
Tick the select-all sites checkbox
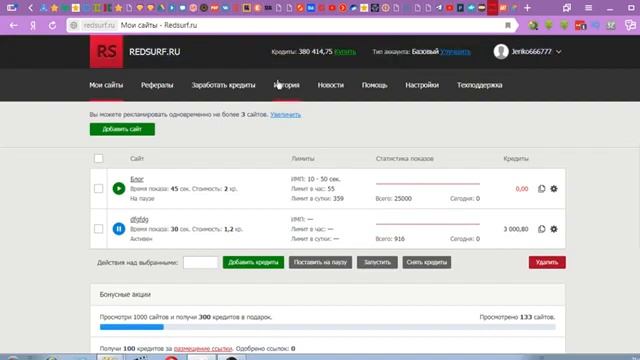click(x=99, y=158)
